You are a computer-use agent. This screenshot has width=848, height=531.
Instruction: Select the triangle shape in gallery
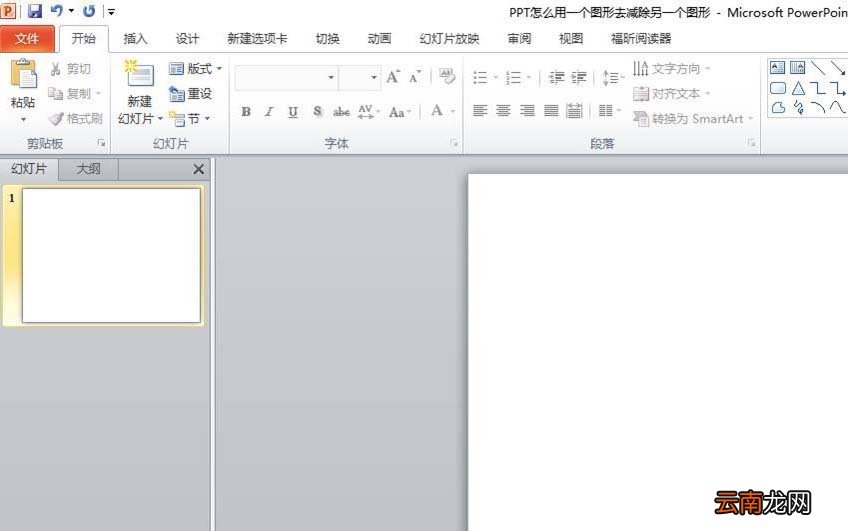point(798,88)
